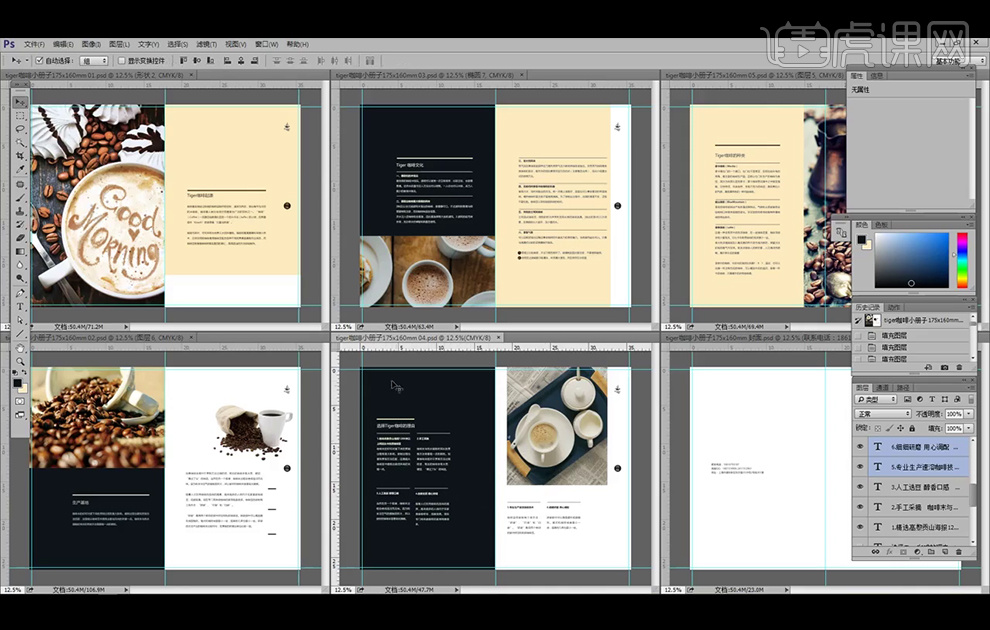The image size is (990, 630).
Task: Click the rainbow hue slider strip
Action: point(962,260)
